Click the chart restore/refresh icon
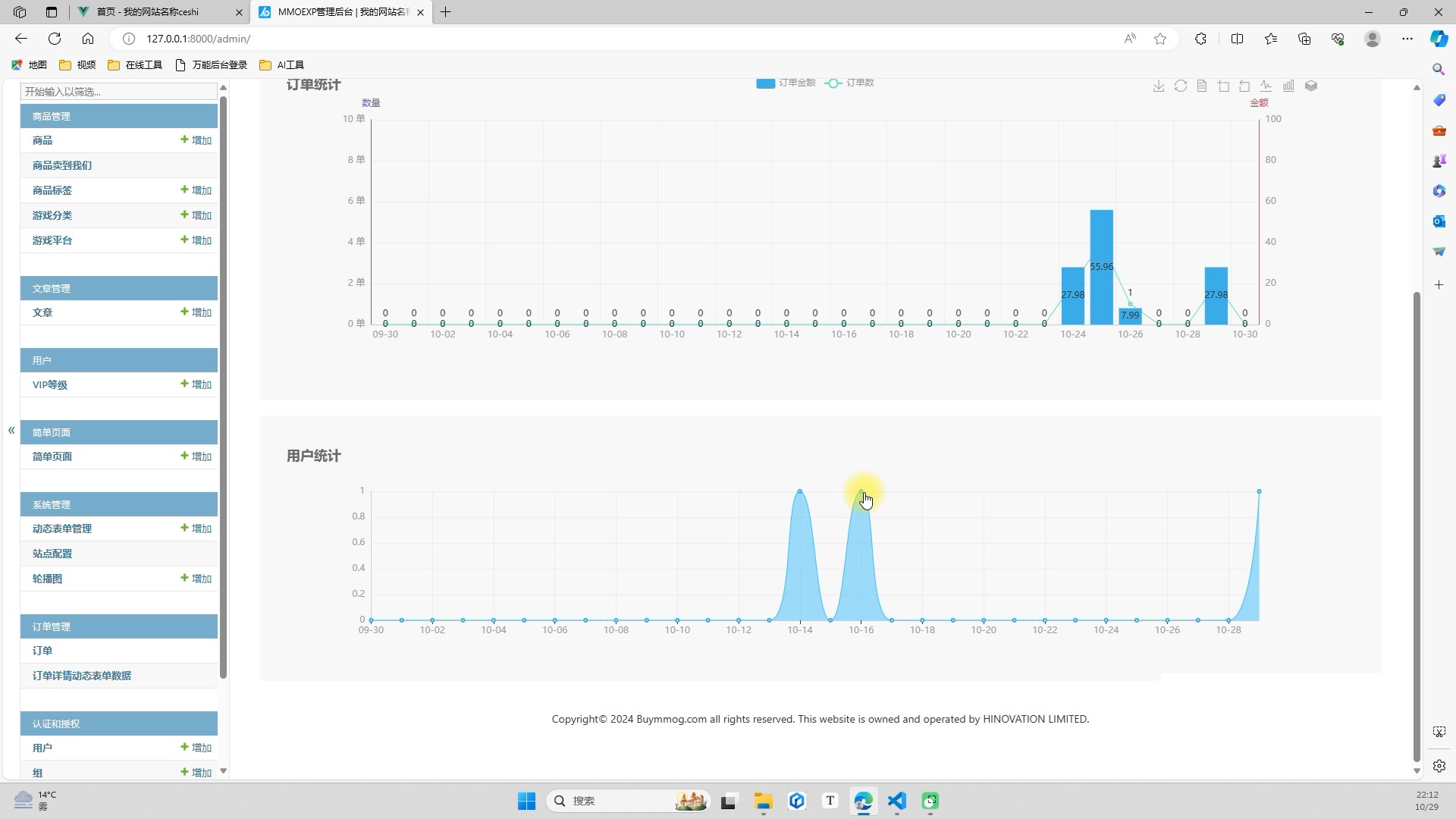Viewport: 1456px width, 819px height. click(1181, 86)
